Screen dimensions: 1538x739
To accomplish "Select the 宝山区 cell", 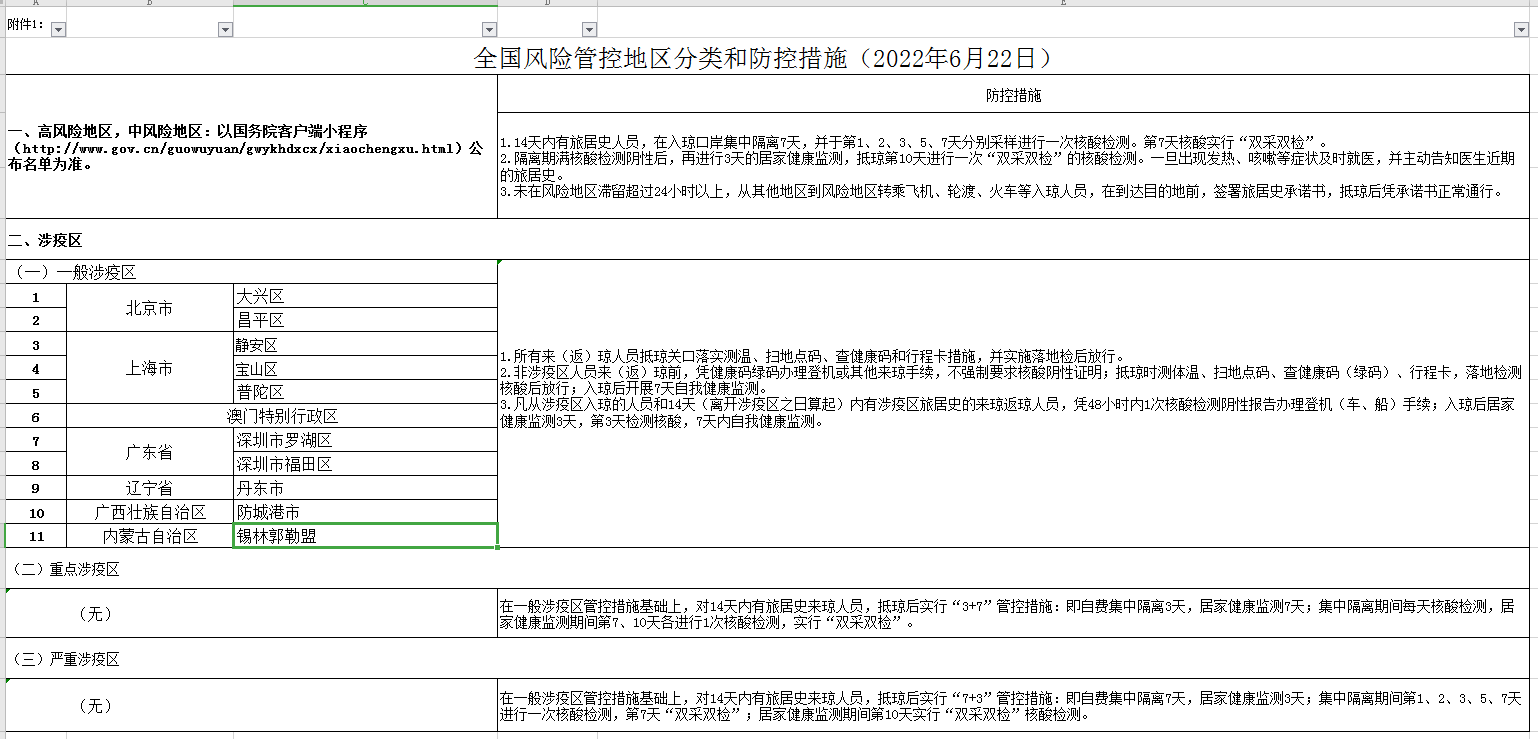I will pos(365,368).
